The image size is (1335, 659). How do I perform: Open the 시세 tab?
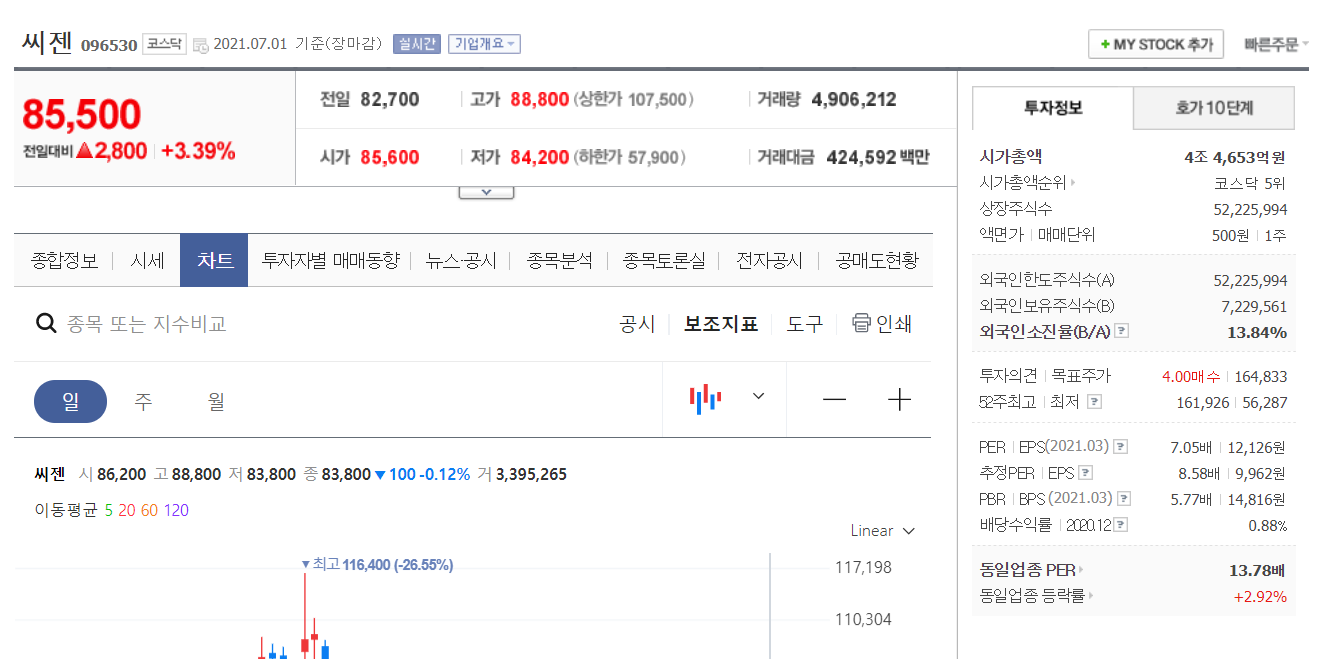[x=147, y=261]
